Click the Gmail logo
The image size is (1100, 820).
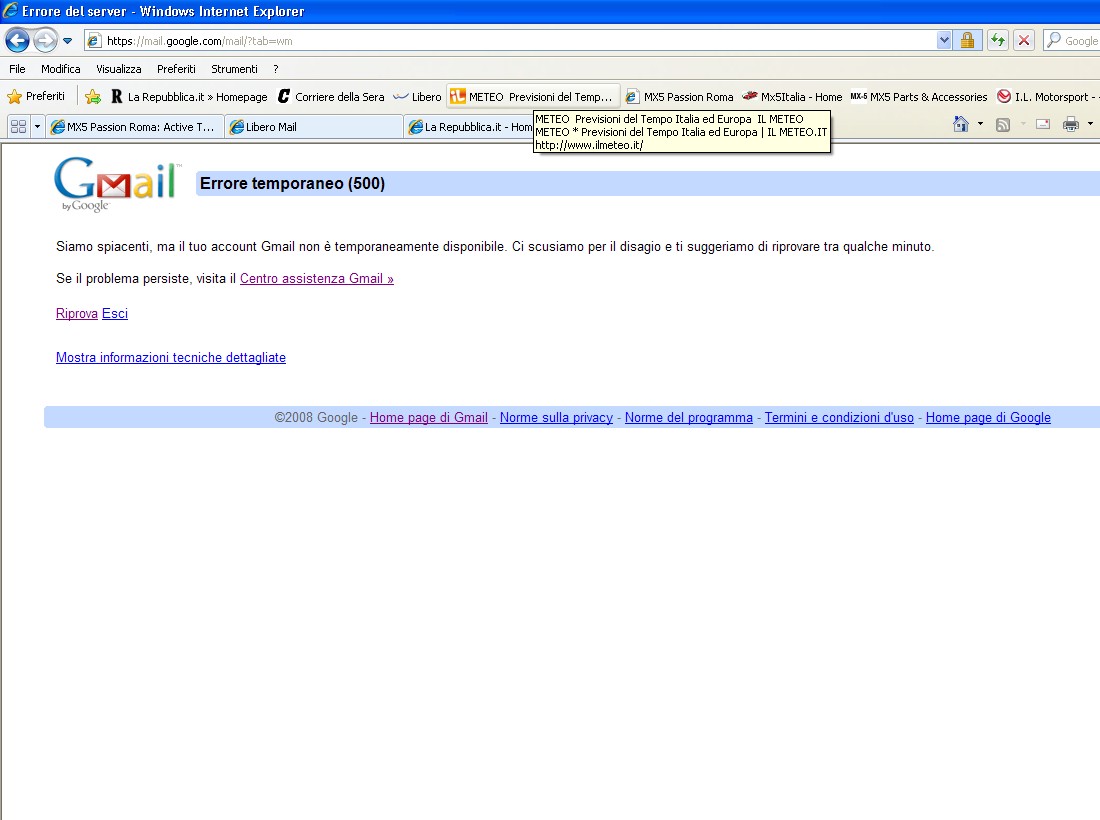pyautogui.click(x=117, y=184)
